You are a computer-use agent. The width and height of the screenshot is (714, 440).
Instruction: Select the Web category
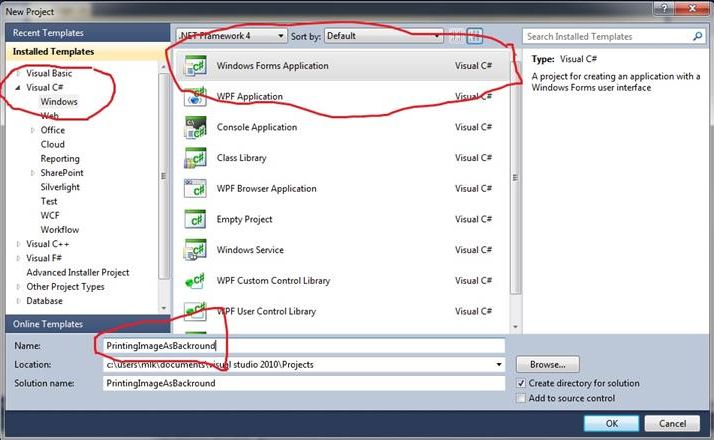point(50,116)
